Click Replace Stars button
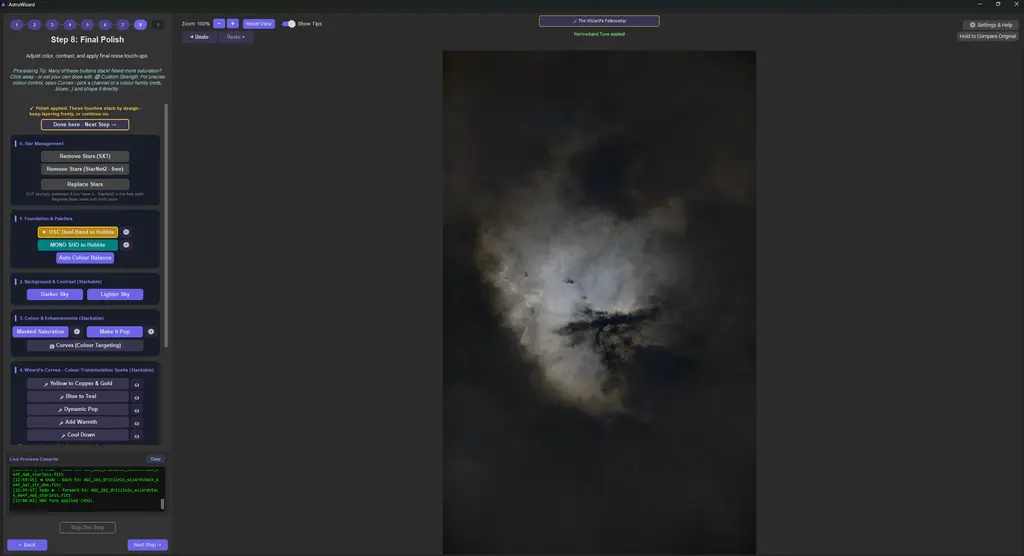1024x556 pixels. [x=85, y=184]
